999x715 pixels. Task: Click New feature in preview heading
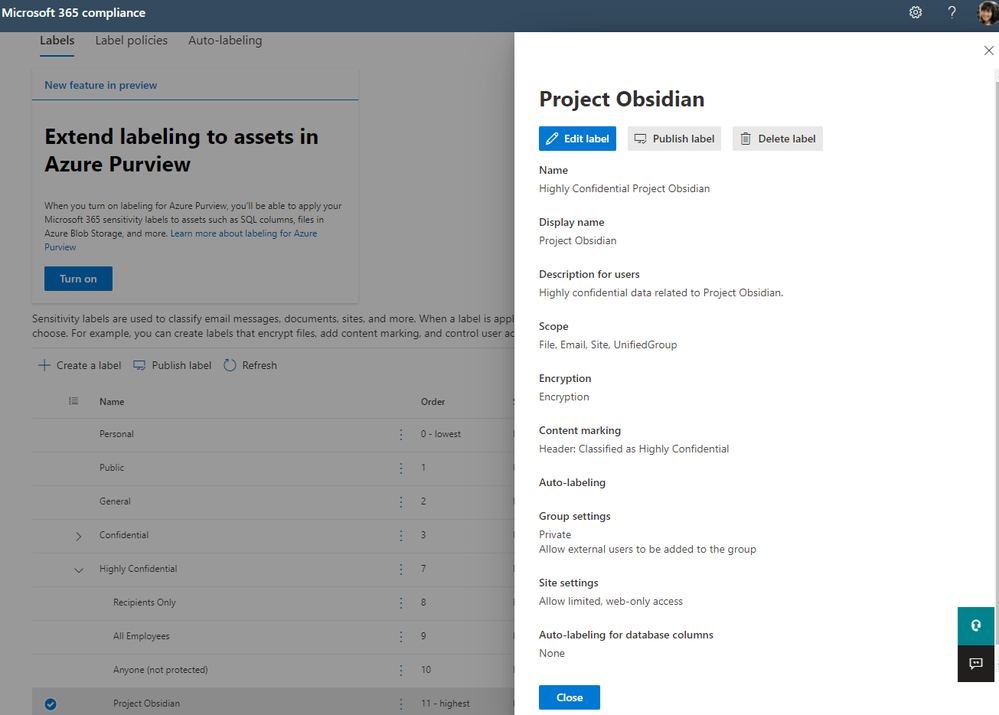(101, 85)
